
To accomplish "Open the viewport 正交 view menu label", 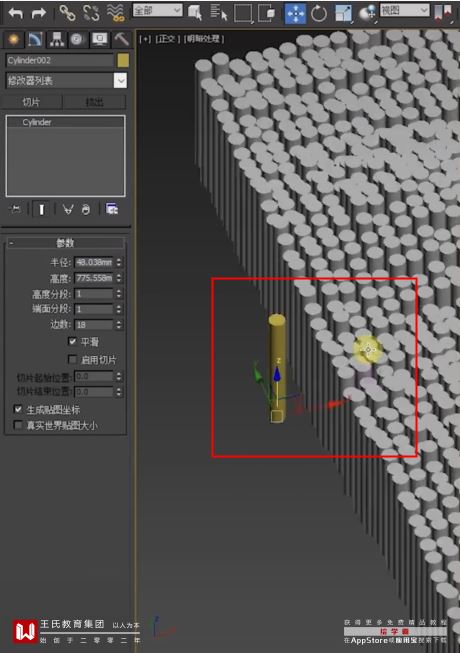I will [x=168, y=39].
